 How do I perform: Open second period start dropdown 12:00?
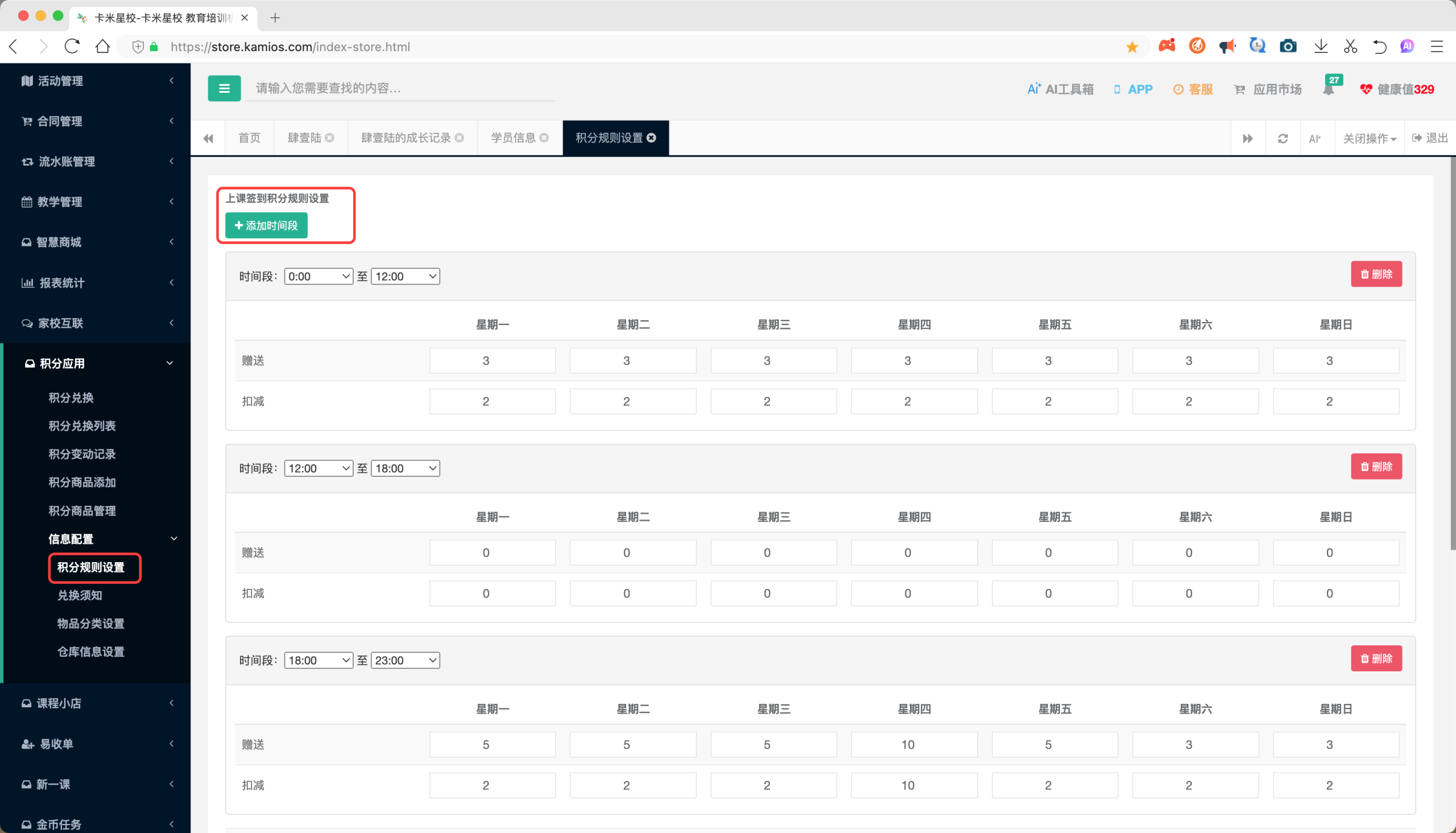coord(318,469)
